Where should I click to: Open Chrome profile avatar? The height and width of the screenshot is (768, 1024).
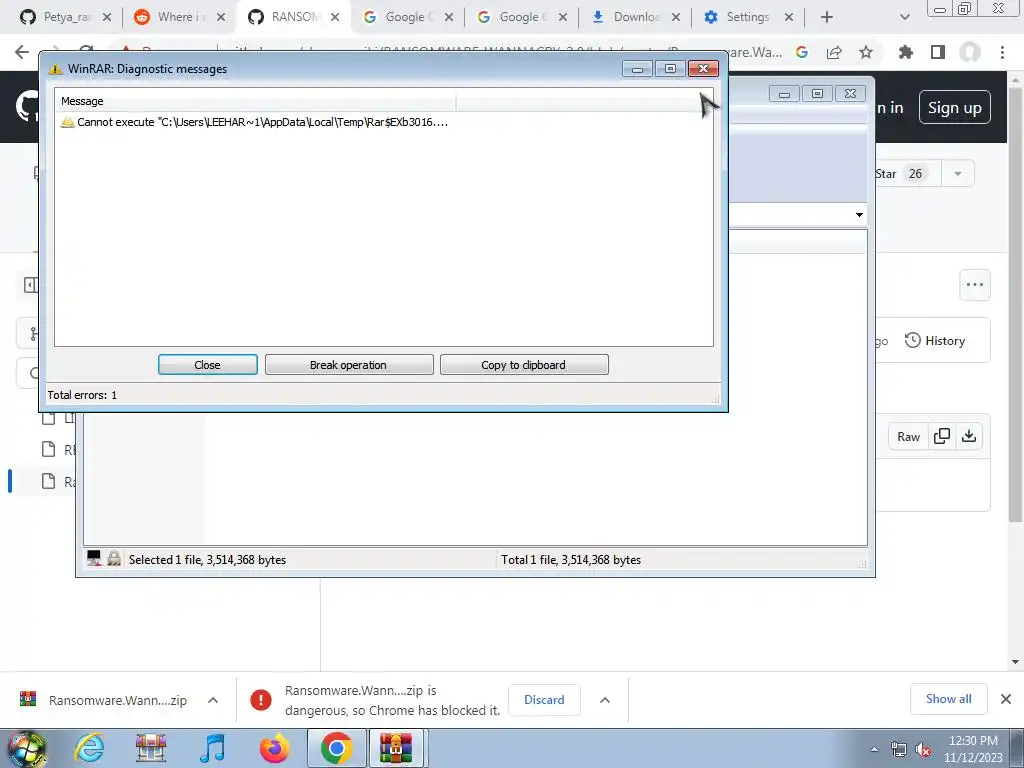[x=970, y=52]
